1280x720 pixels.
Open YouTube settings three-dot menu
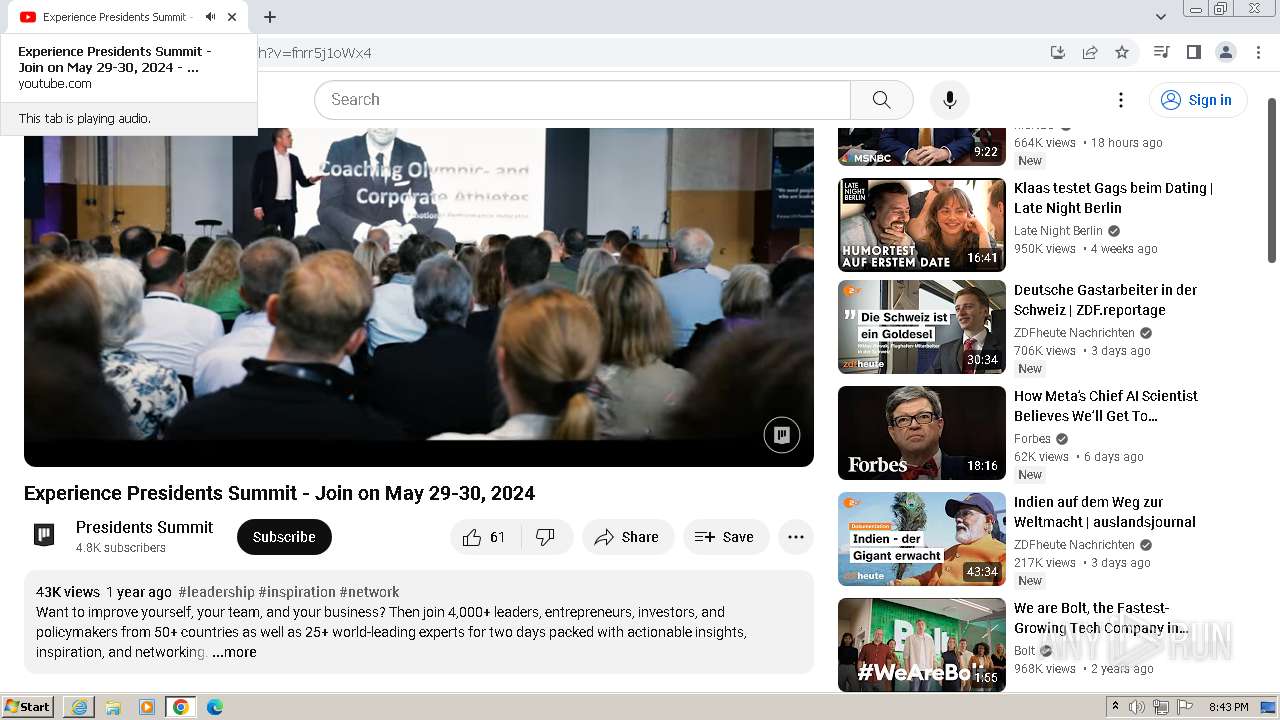pos(1121,100)
